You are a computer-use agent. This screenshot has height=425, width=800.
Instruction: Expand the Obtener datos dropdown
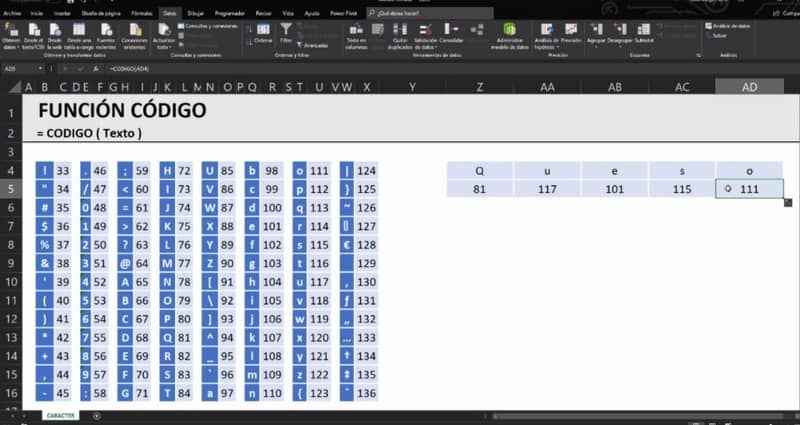tap(12, 38)
